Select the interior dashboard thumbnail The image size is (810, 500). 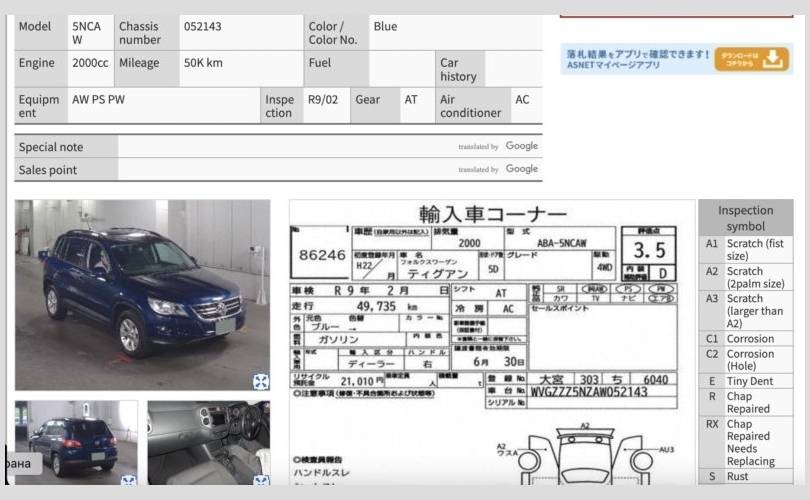[208, 440]
